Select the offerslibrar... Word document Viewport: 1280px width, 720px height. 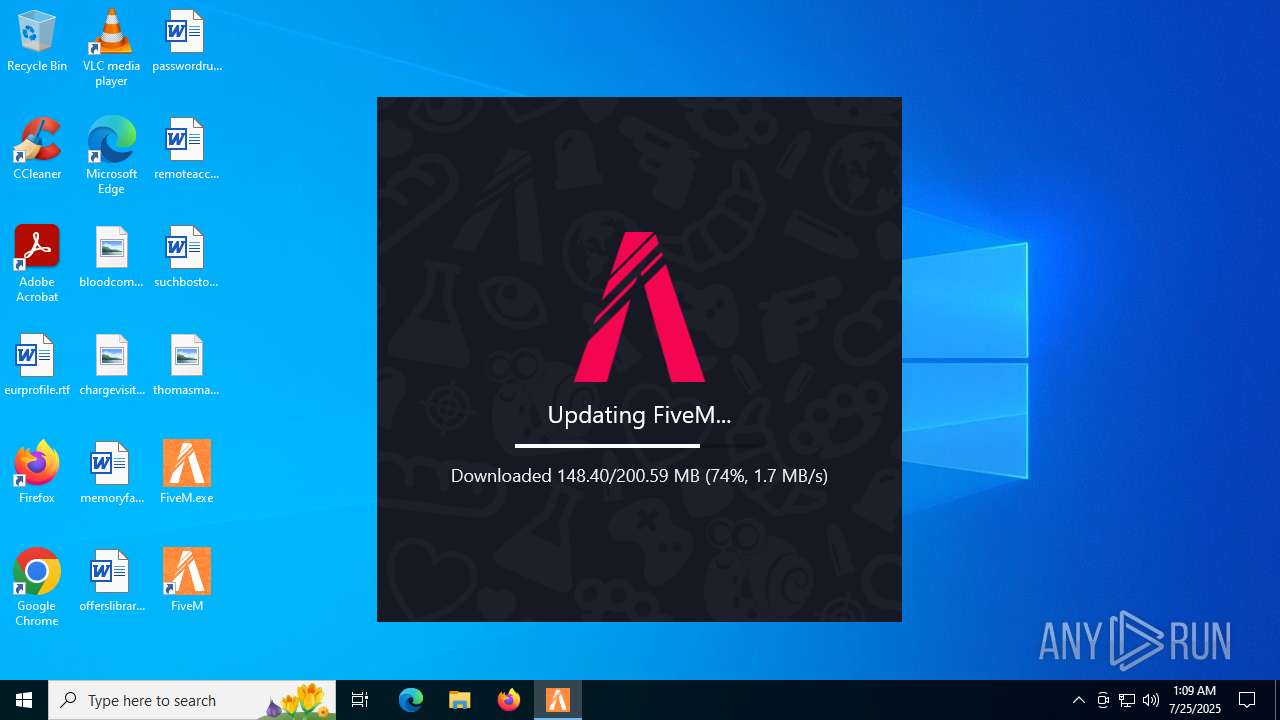(111, 582)
